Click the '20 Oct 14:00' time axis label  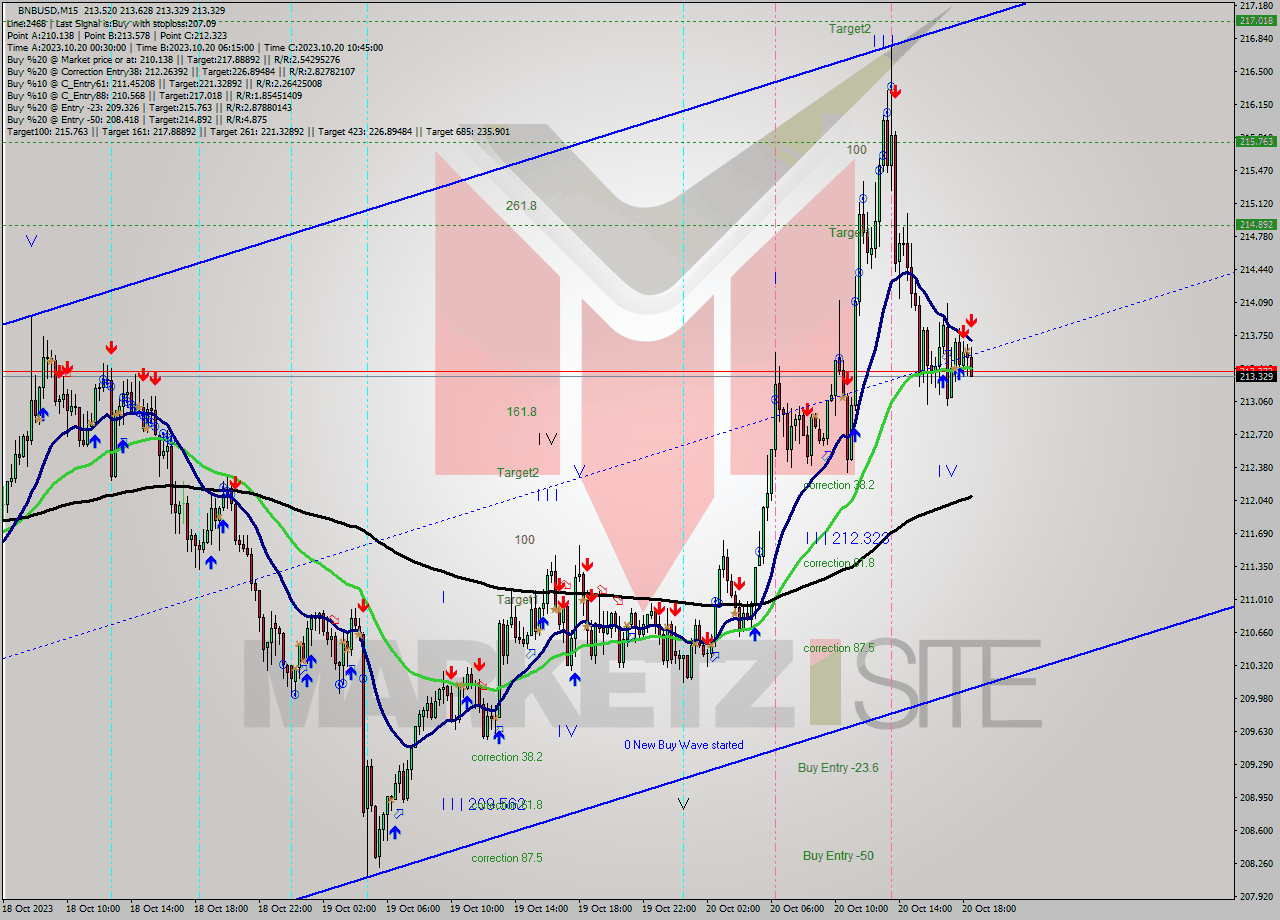[x=925, y=910]
